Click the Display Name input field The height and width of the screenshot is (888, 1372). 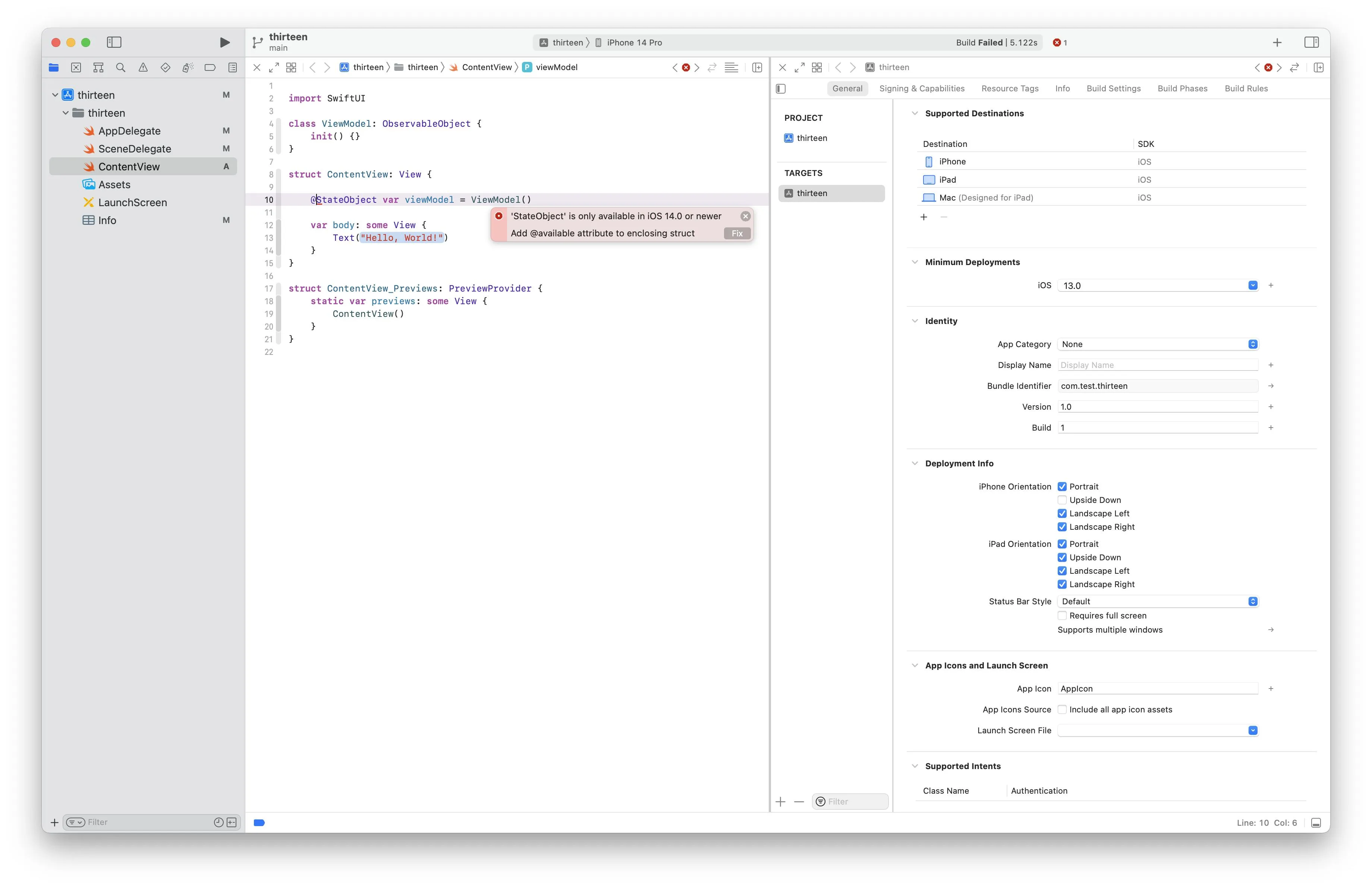pos(1158,365)
